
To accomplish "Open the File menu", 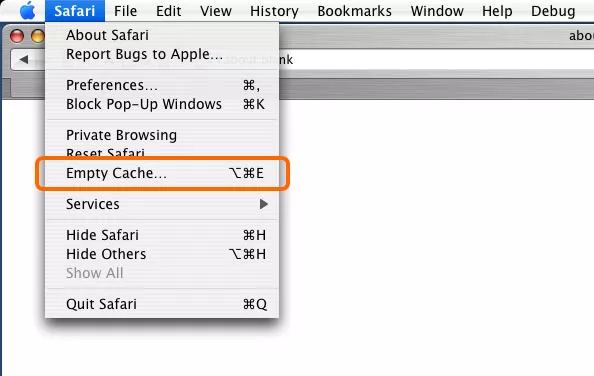I will pyautogui.click(x=125, y=11).
